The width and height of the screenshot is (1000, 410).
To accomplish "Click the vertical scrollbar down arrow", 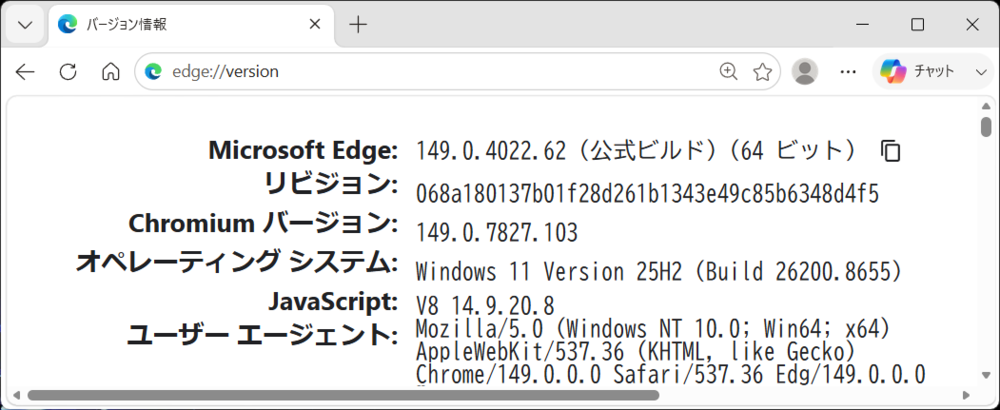I will 987,376.
